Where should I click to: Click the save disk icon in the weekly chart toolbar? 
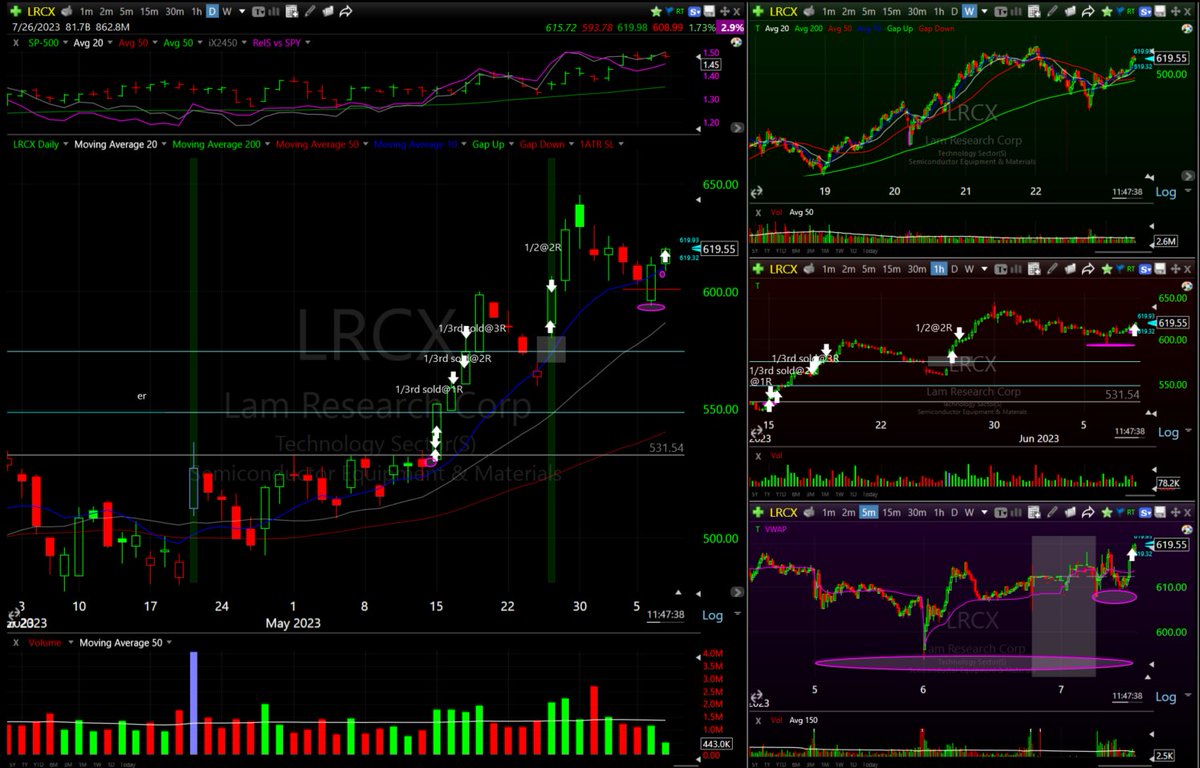(1160, 12)
